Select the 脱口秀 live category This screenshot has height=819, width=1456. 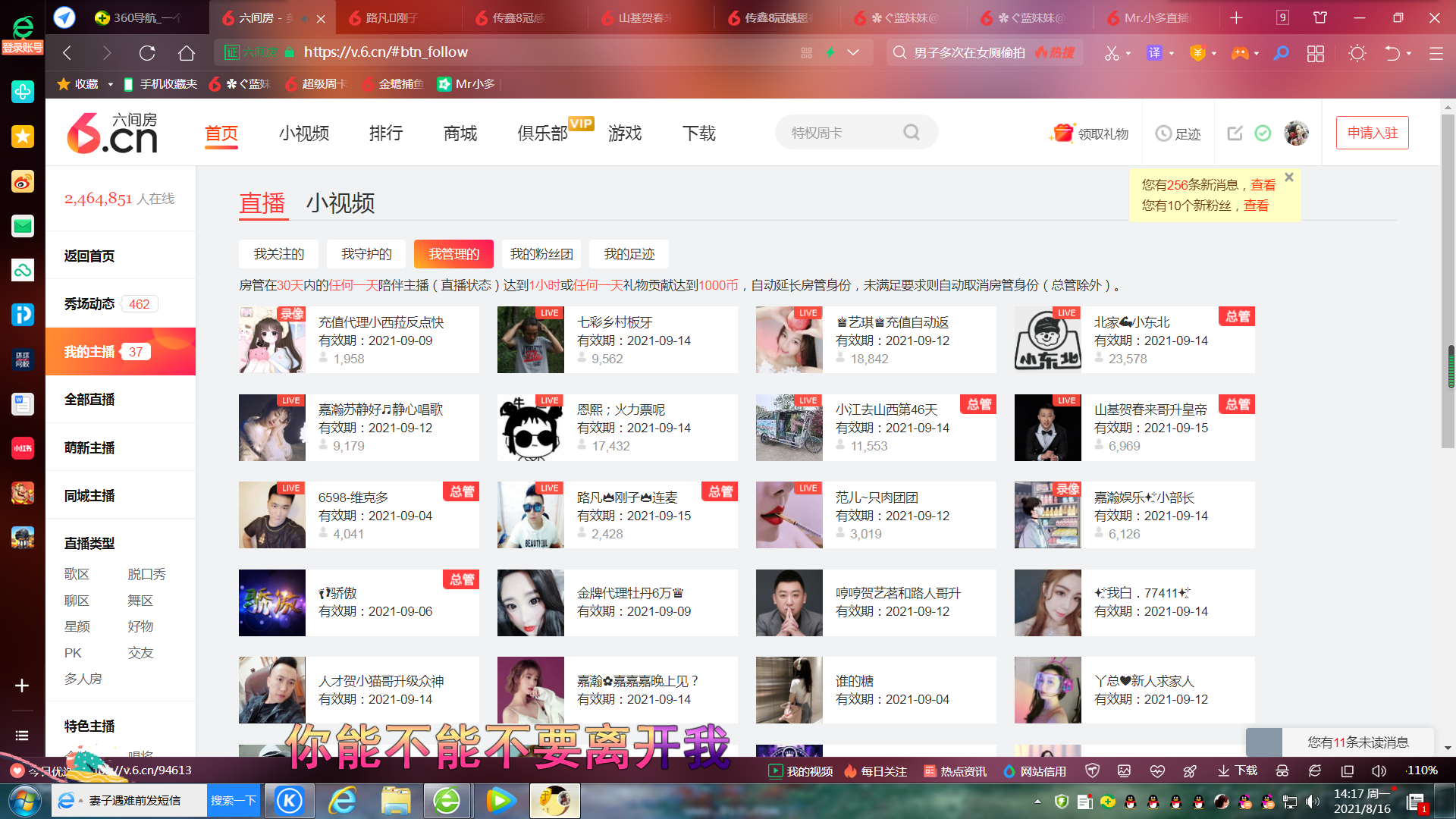(x=146, y=575)
